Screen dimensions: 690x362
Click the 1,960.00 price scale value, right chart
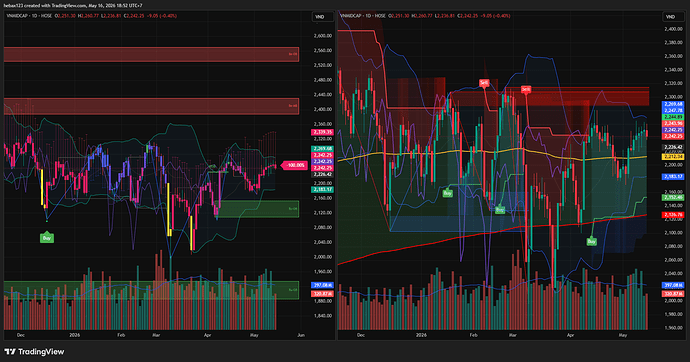coord(673,328)
